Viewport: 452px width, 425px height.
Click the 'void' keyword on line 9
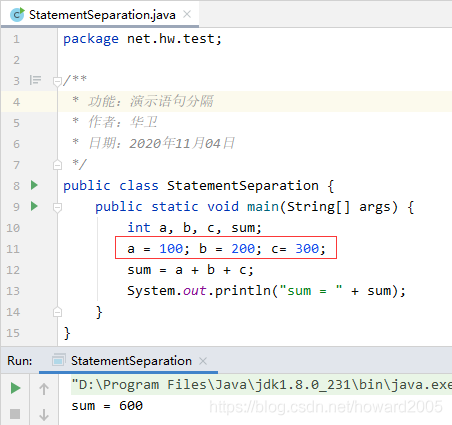(x=223, y=207)
